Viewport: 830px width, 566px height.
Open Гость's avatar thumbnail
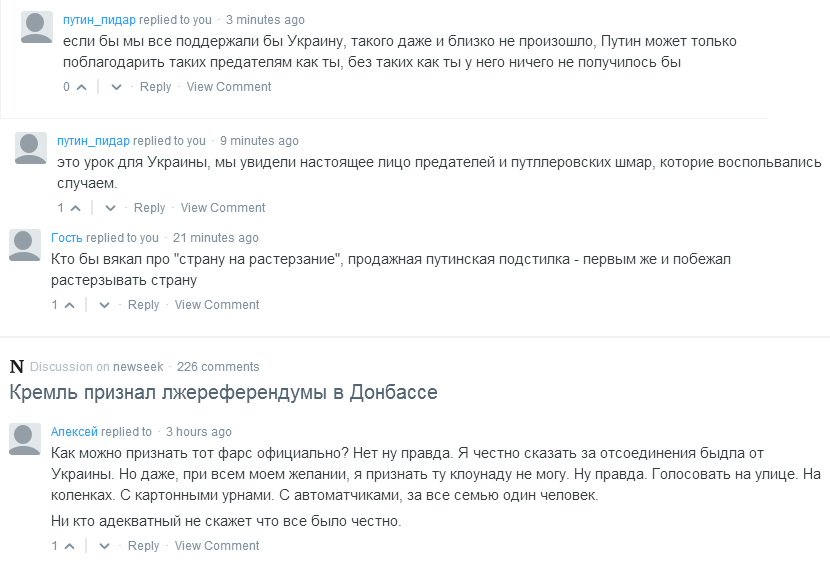coord(25,245)
